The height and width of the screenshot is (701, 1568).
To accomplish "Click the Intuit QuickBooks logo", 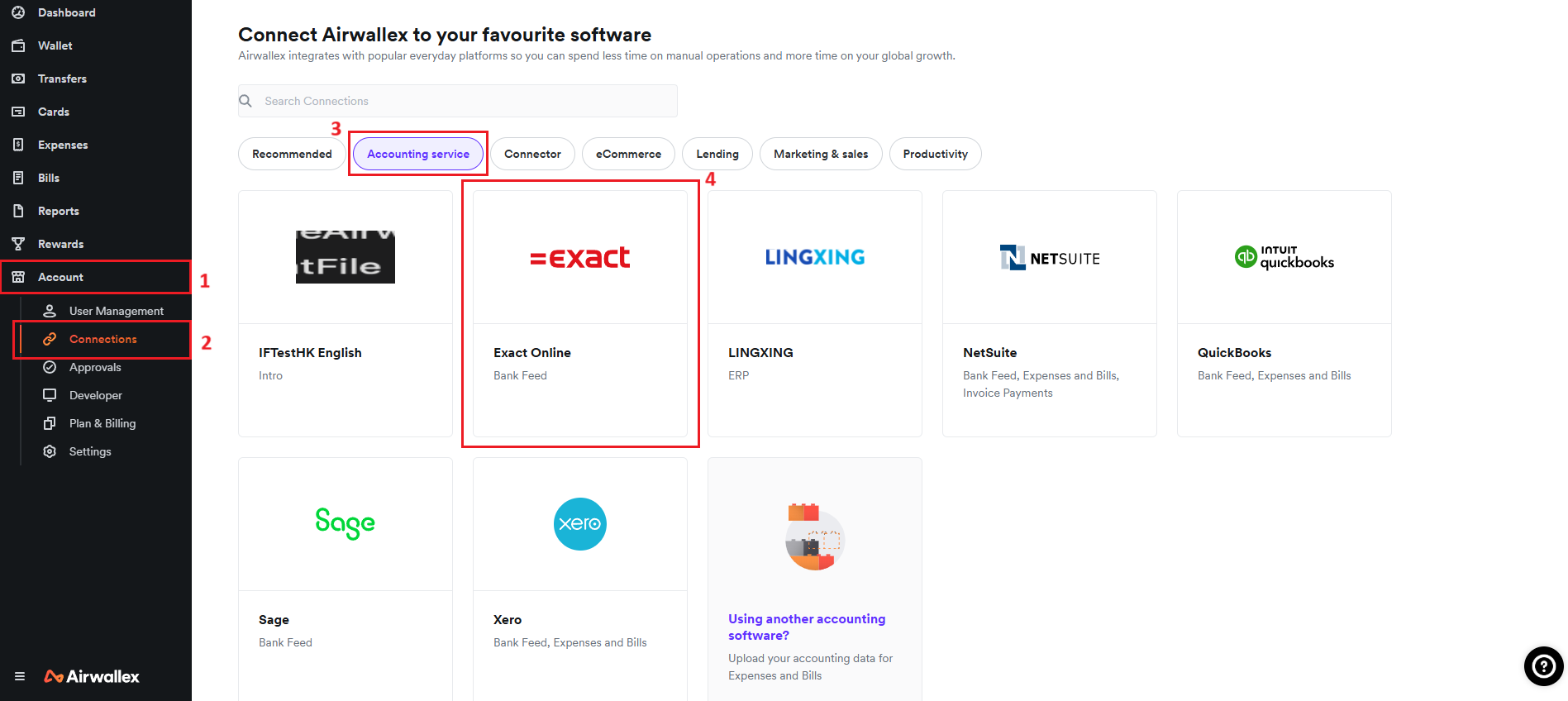I will click(1284, 257).
